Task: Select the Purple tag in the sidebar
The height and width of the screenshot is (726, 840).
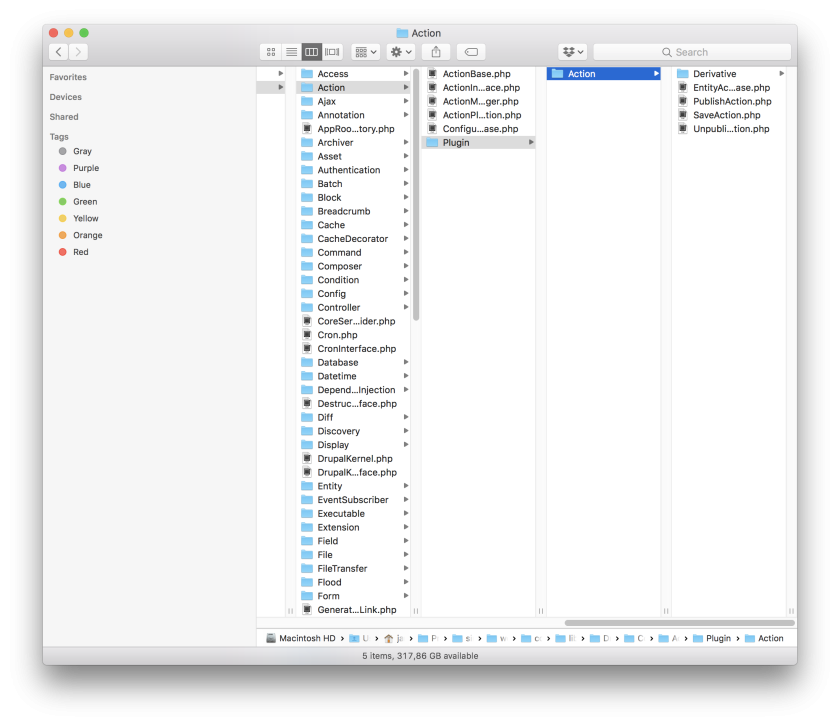Action: pyautogui.click(x=85, y=168)
